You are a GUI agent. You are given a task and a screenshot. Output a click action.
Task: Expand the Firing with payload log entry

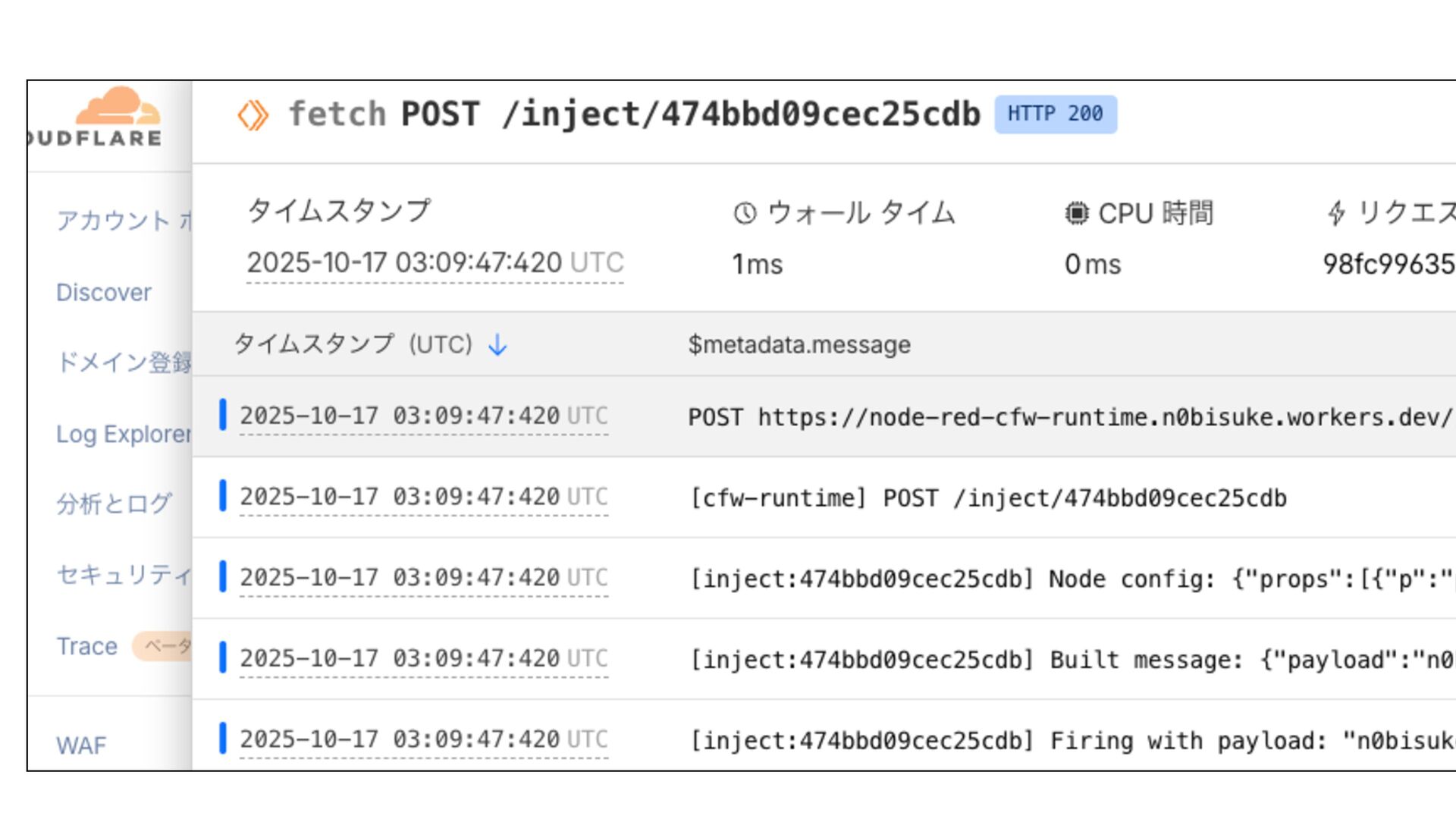click(1069, 741)
